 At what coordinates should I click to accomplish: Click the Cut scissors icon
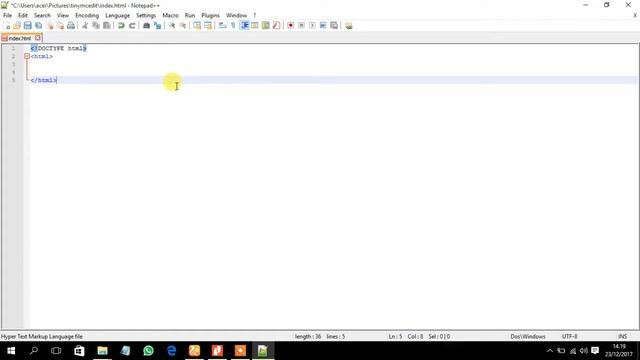pos(85,26)
